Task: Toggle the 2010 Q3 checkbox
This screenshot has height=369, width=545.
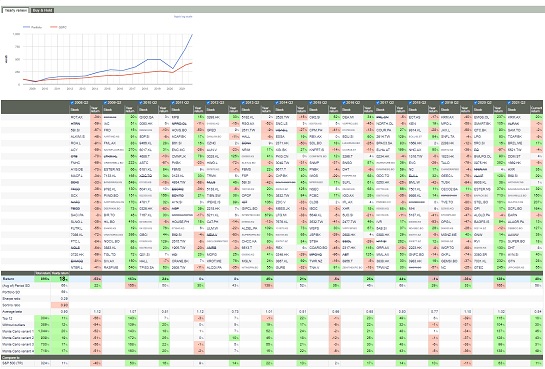Action: [x=141, y=103]
